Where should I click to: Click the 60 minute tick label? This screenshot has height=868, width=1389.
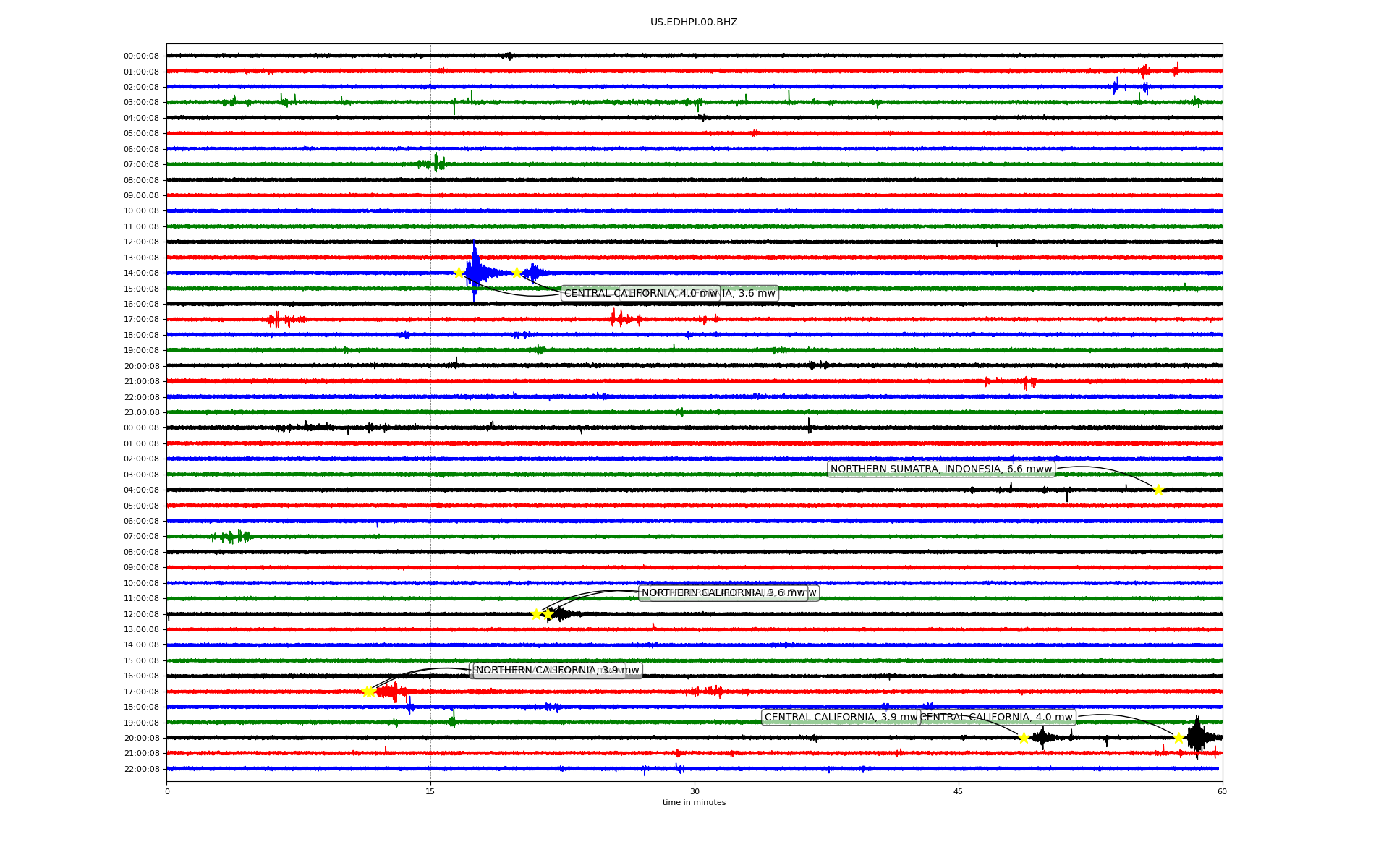pyautogui.click(x=1222, y=791)
